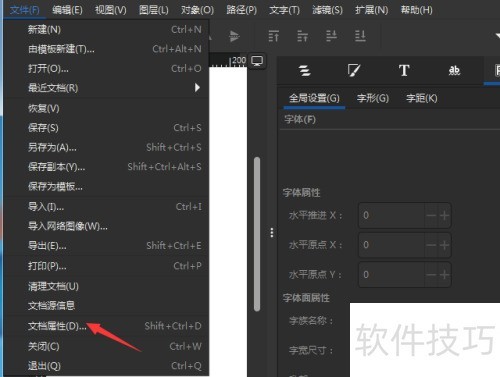Switch to the 字距(K) tab
Image resolution: width=500 pixels, height=377 pixels.
[422, 99]
